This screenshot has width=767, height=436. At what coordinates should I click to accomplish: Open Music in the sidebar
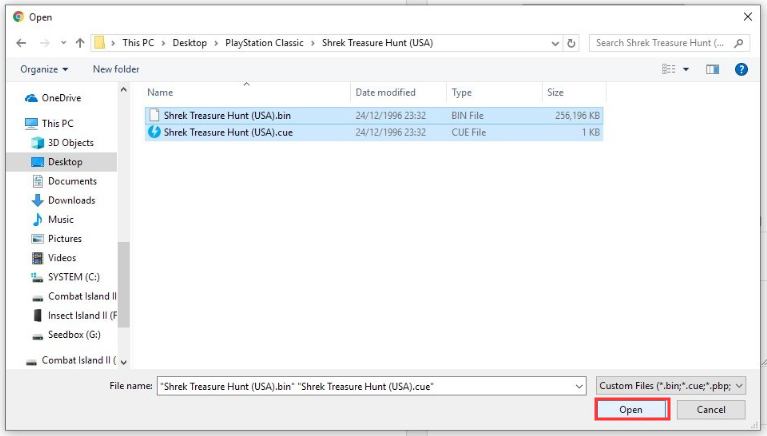(61, 219)
